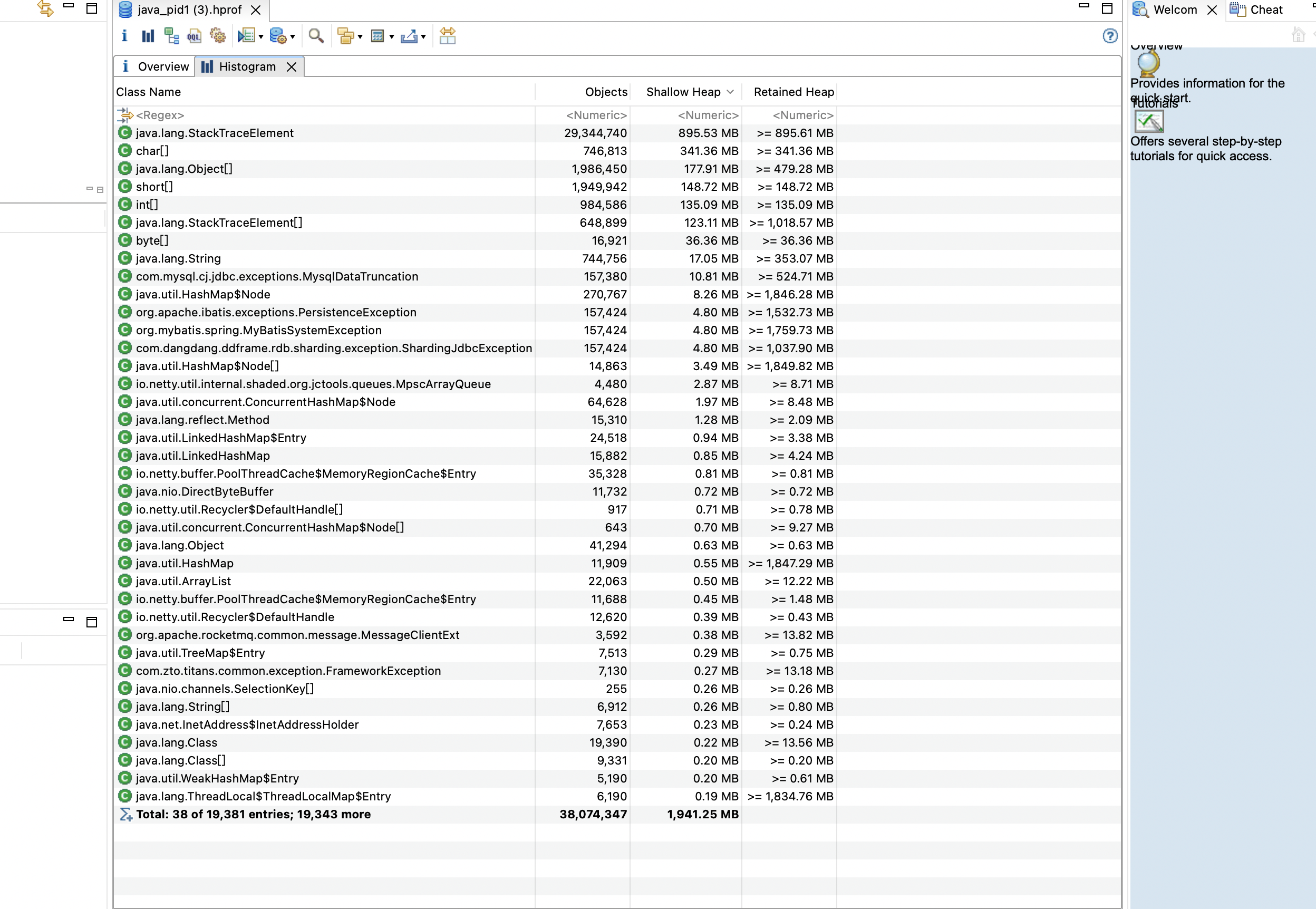Select the java.util.HashMap$Node row
The width and height of the screenshot is (1316, 909).
click(x=617, y=294)
